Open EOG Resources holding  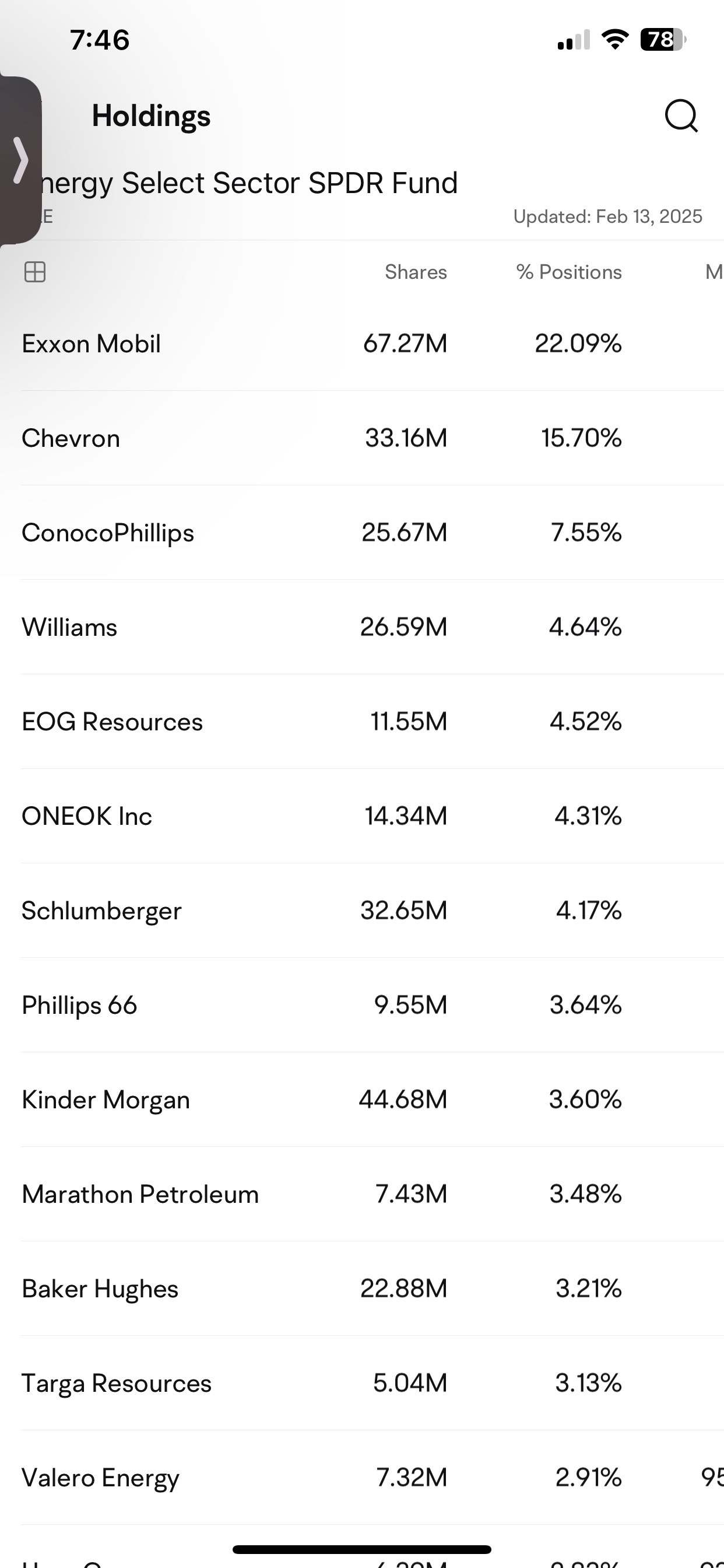click(x=372, y=722)
